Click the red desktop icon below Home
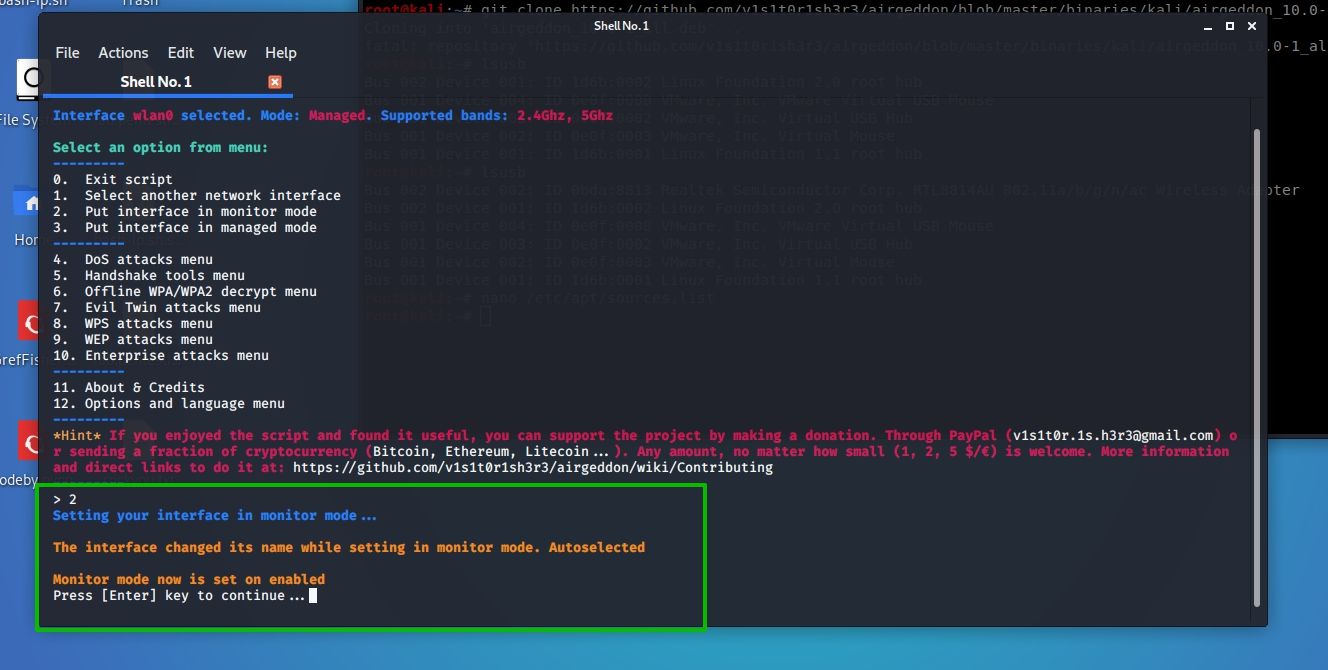This screenshot has height=670, width=1328. [29, 321]
